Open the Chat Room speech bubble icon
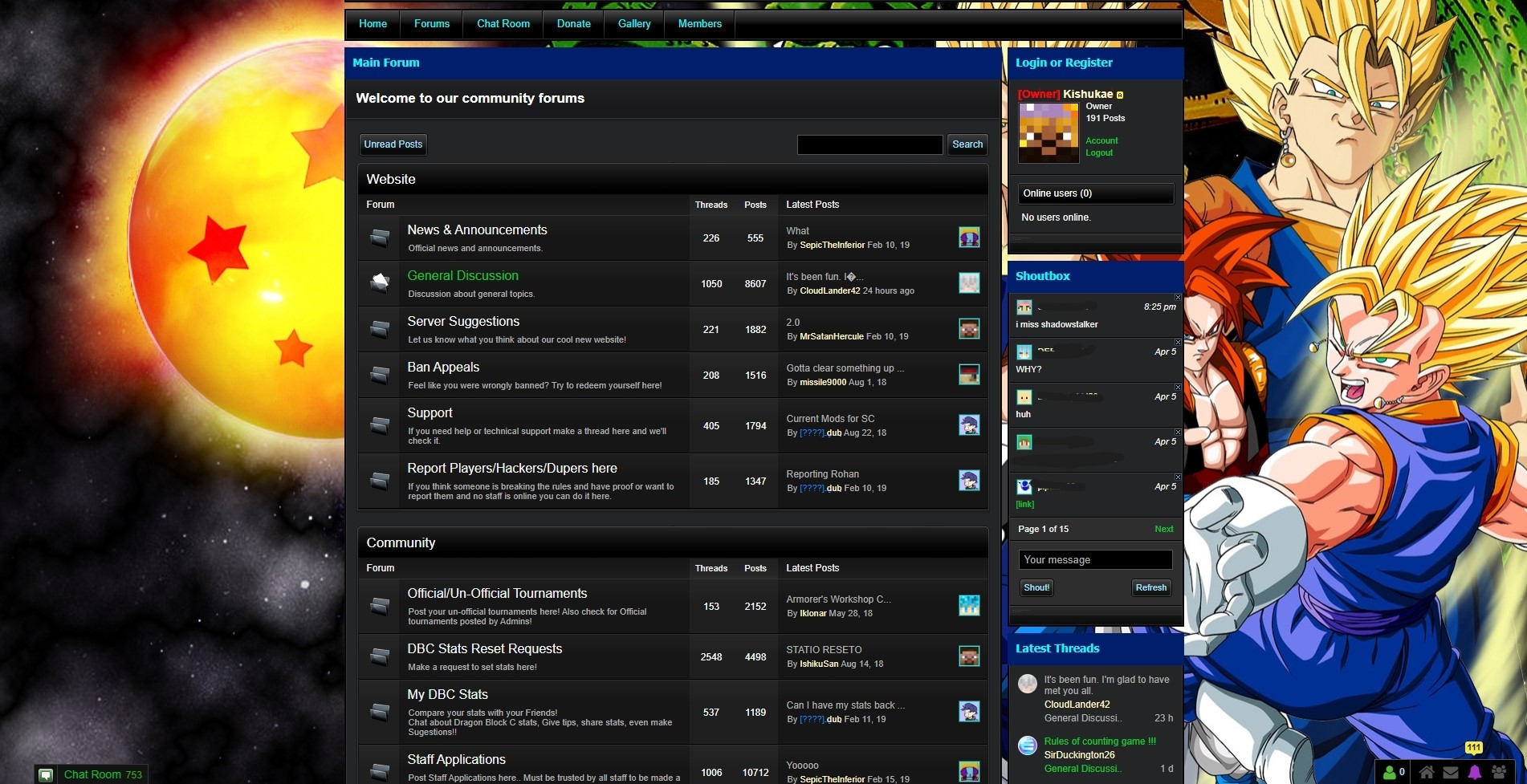Image resolution: width=1527 pixels, height=784 pixels. click(x=47, y=774)
